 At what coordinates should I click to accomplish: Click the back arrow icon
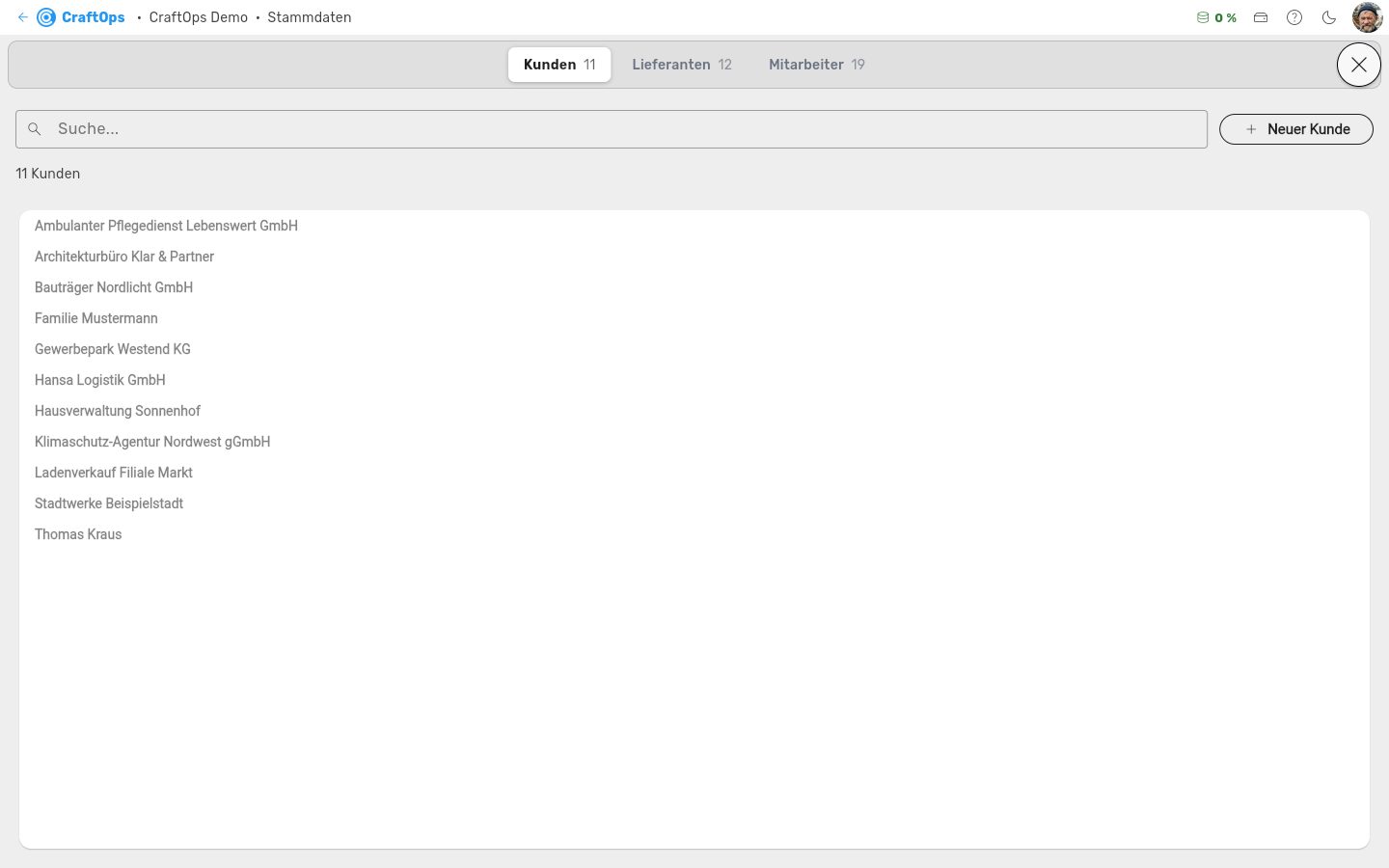[x=23, y=17]
